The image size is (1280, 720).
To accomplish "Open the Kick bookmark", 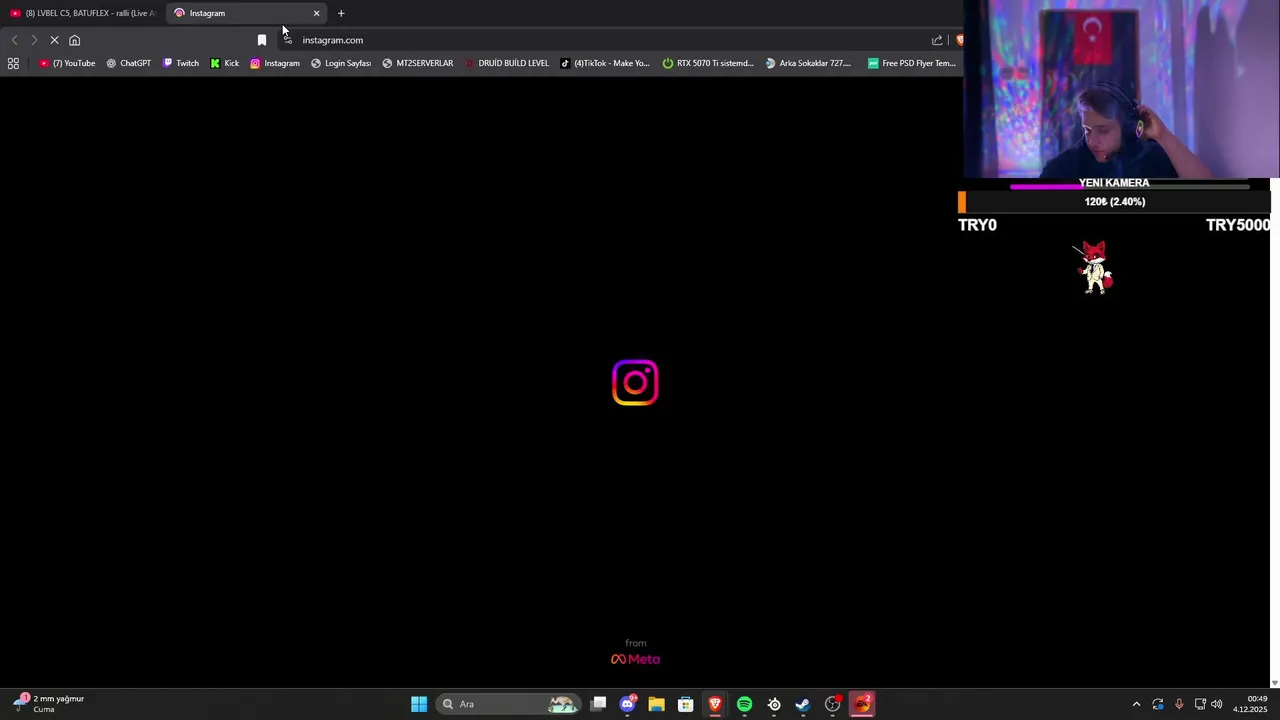I will point(225,63).
